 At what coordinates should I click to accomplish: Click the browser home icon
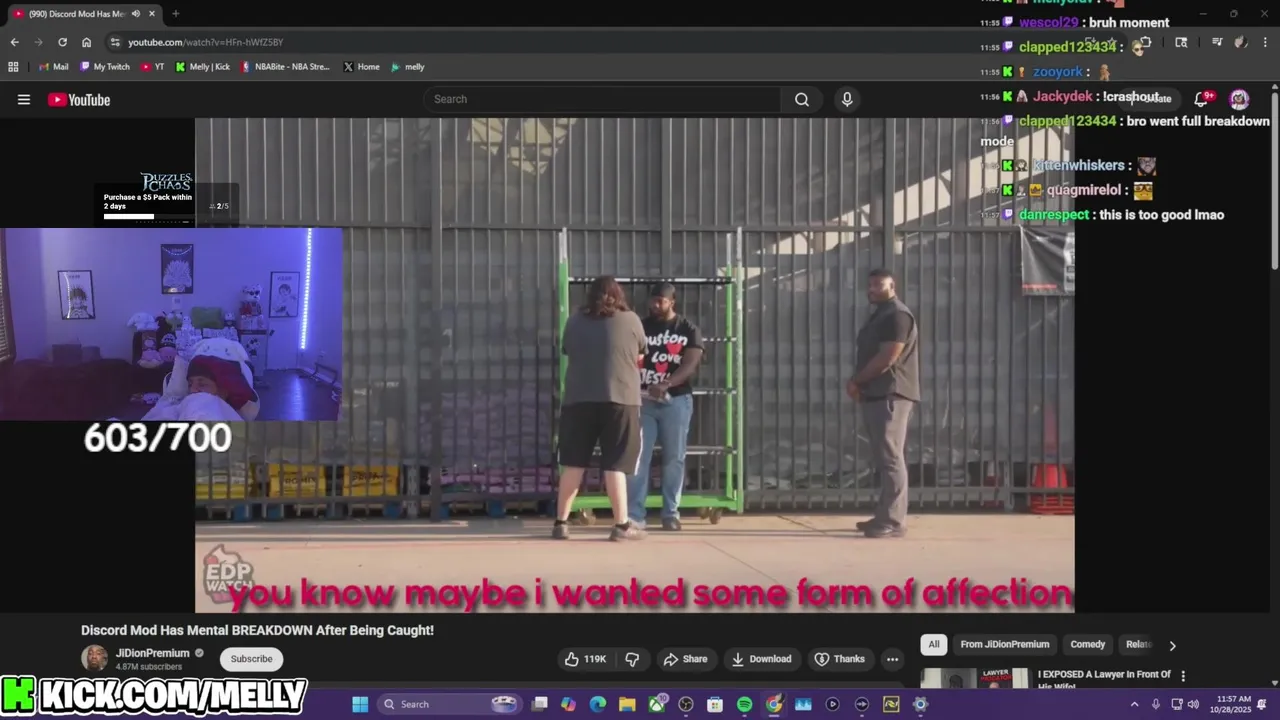click(86, 42)
